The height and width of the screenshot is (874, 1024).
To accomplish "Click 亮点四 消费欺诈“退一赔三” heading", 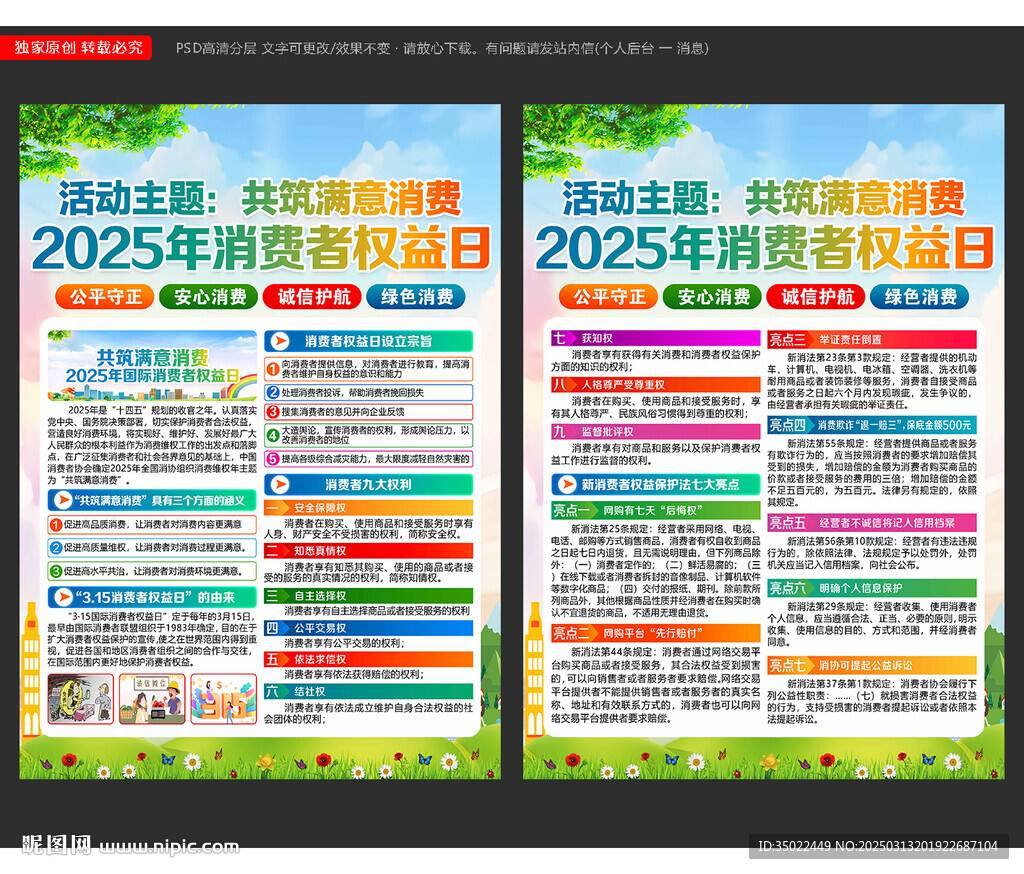I will pyautogui.click(x=872, y=425).
